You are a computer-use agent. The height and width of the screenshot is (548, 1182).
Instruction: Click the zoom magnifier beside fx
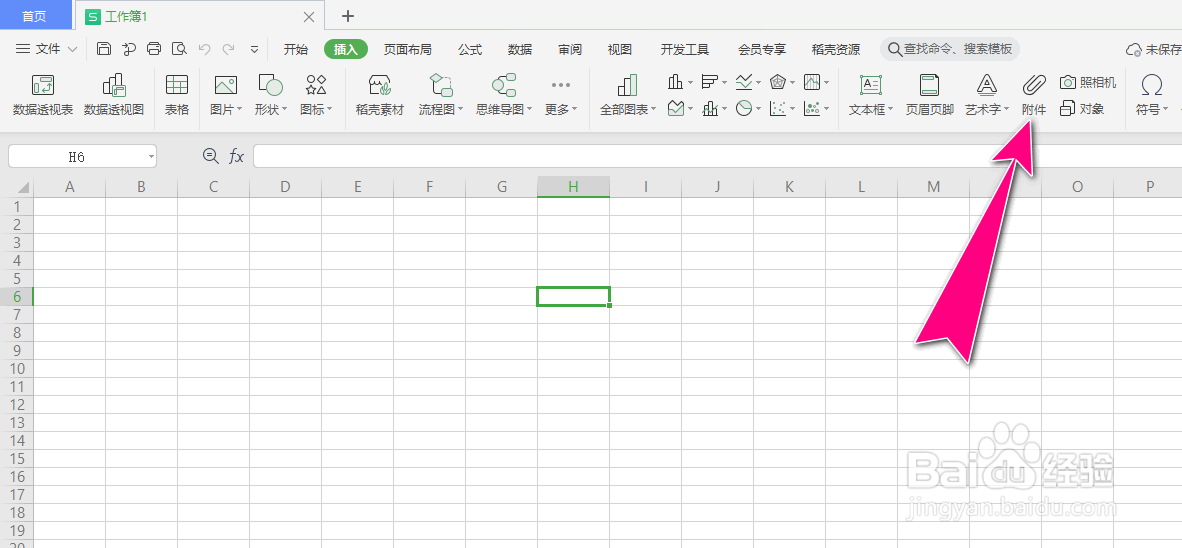tap(210, 156)
